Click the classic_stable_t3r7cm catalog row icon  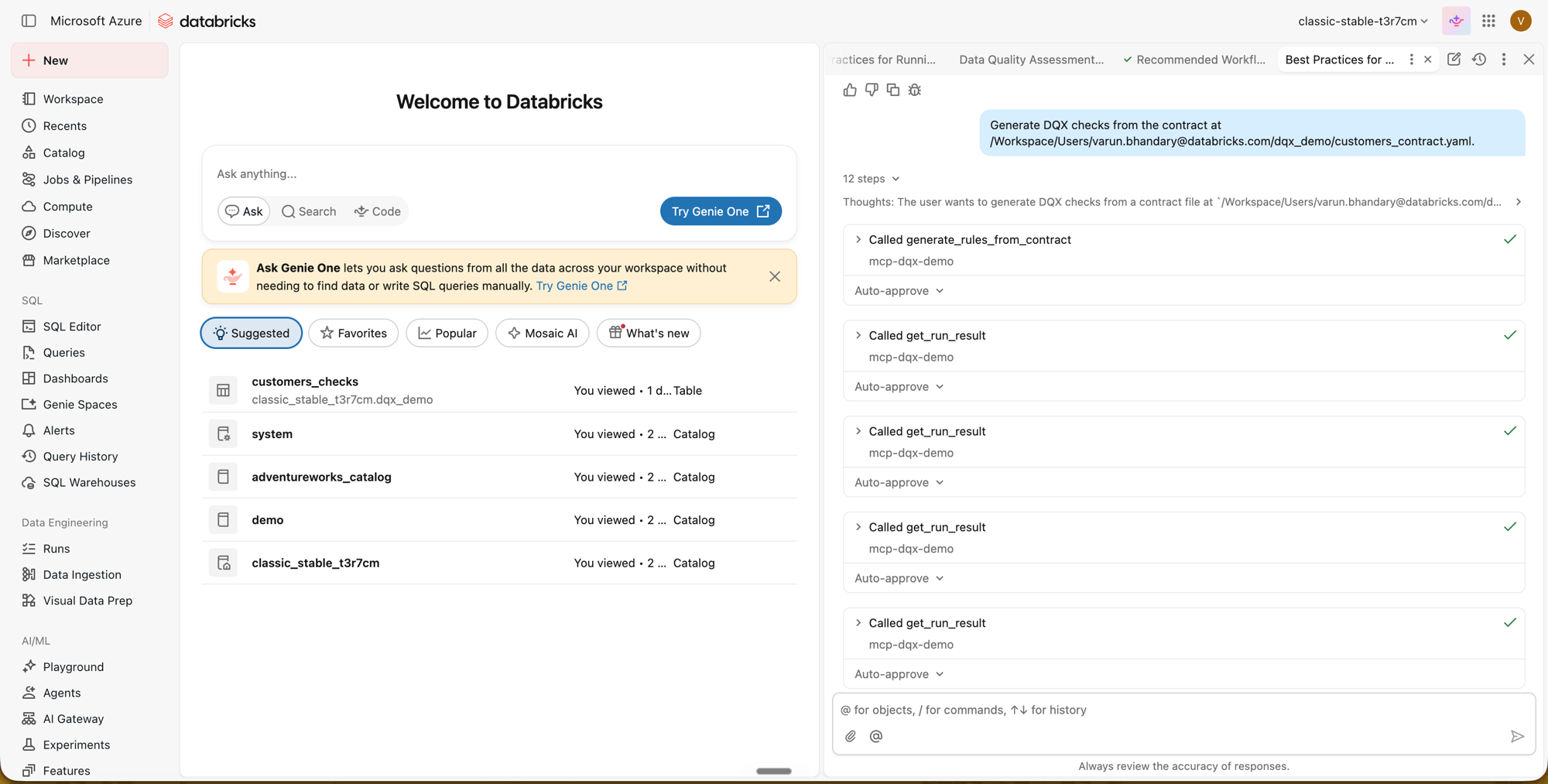(223, 563)
